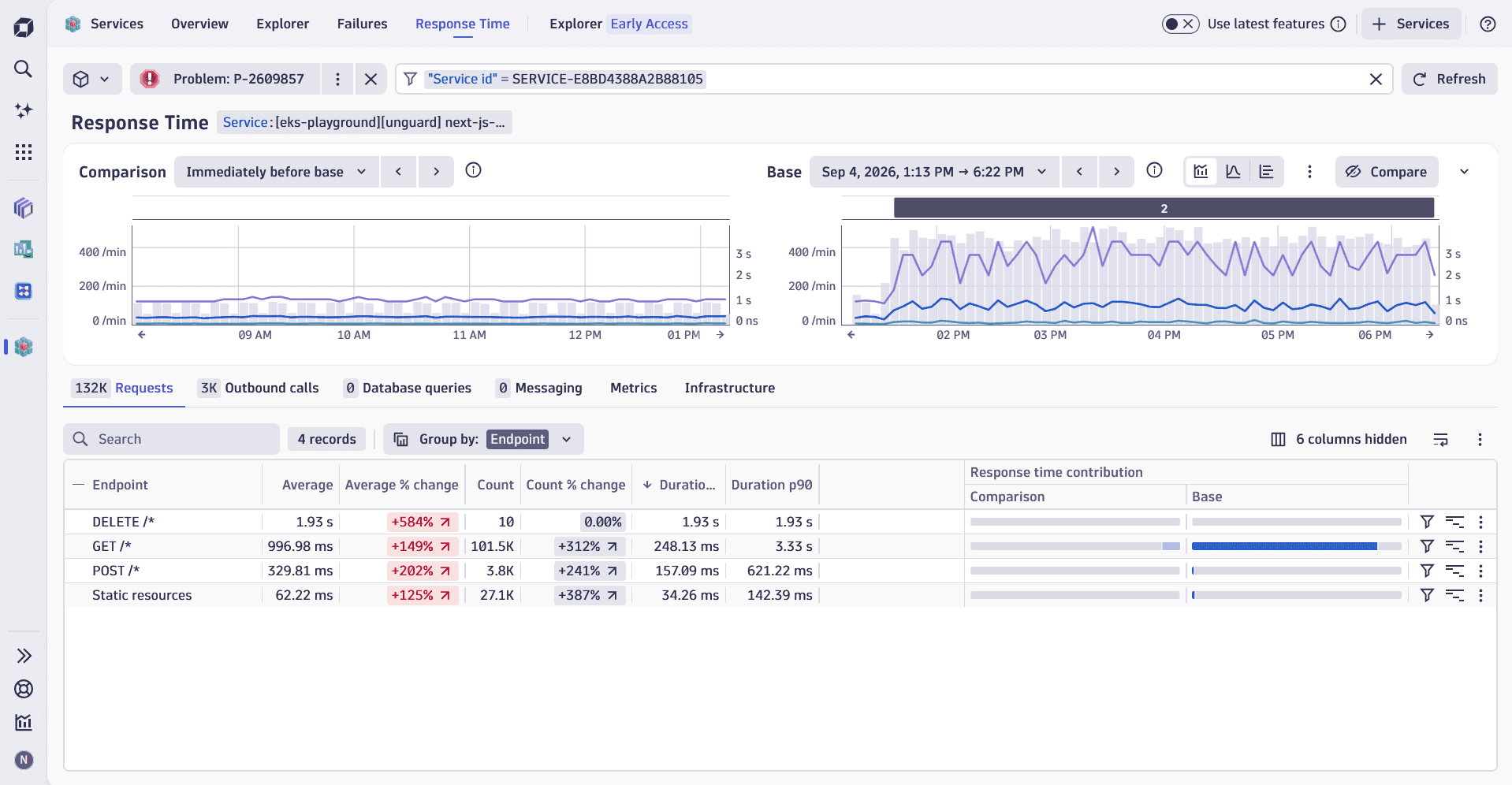Open chart options three-dot menu
Screen dimensions: 1512x785
[x=1309, y=172]
